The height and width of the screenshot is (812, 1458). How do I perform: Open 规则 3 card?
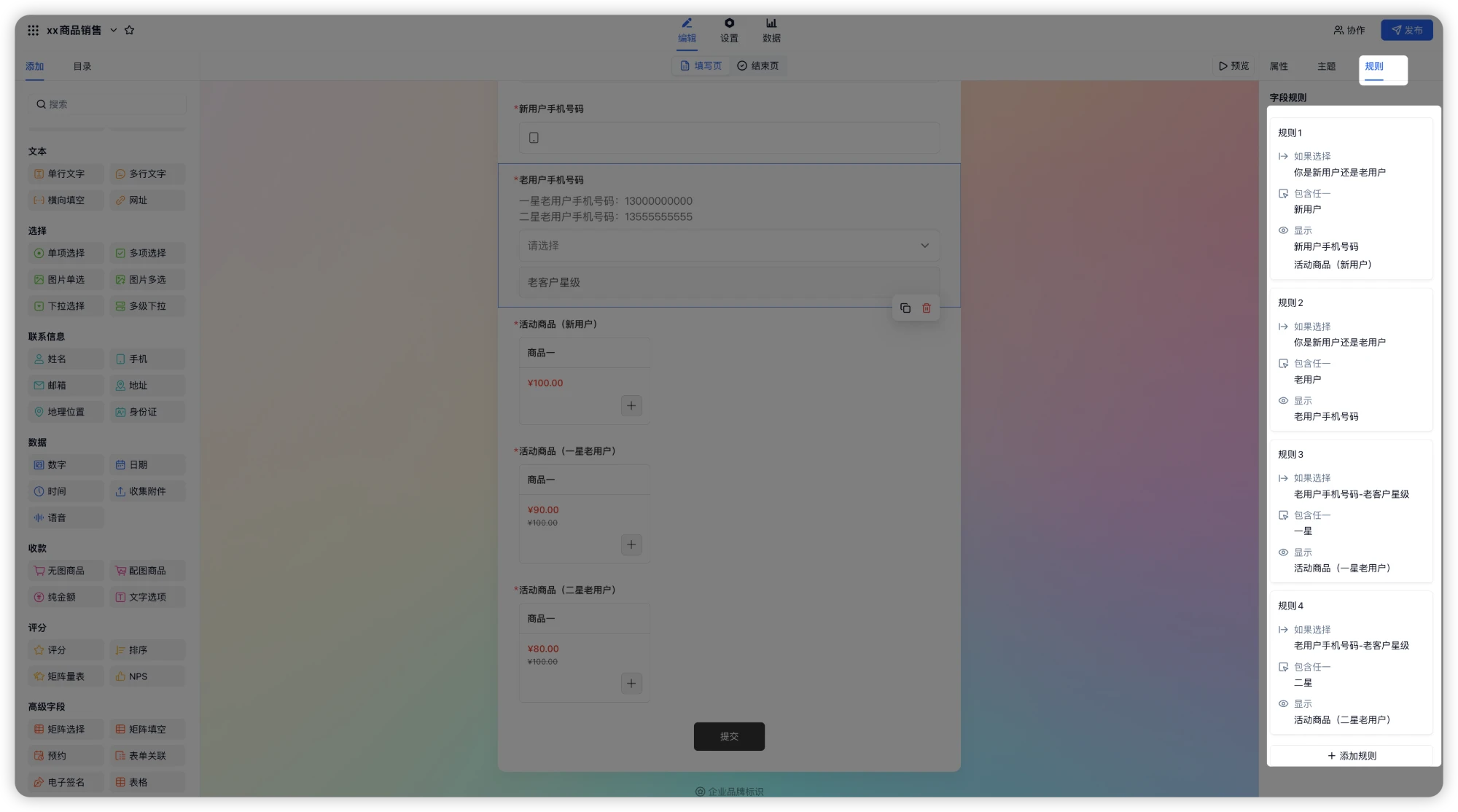pos(1352,511)
